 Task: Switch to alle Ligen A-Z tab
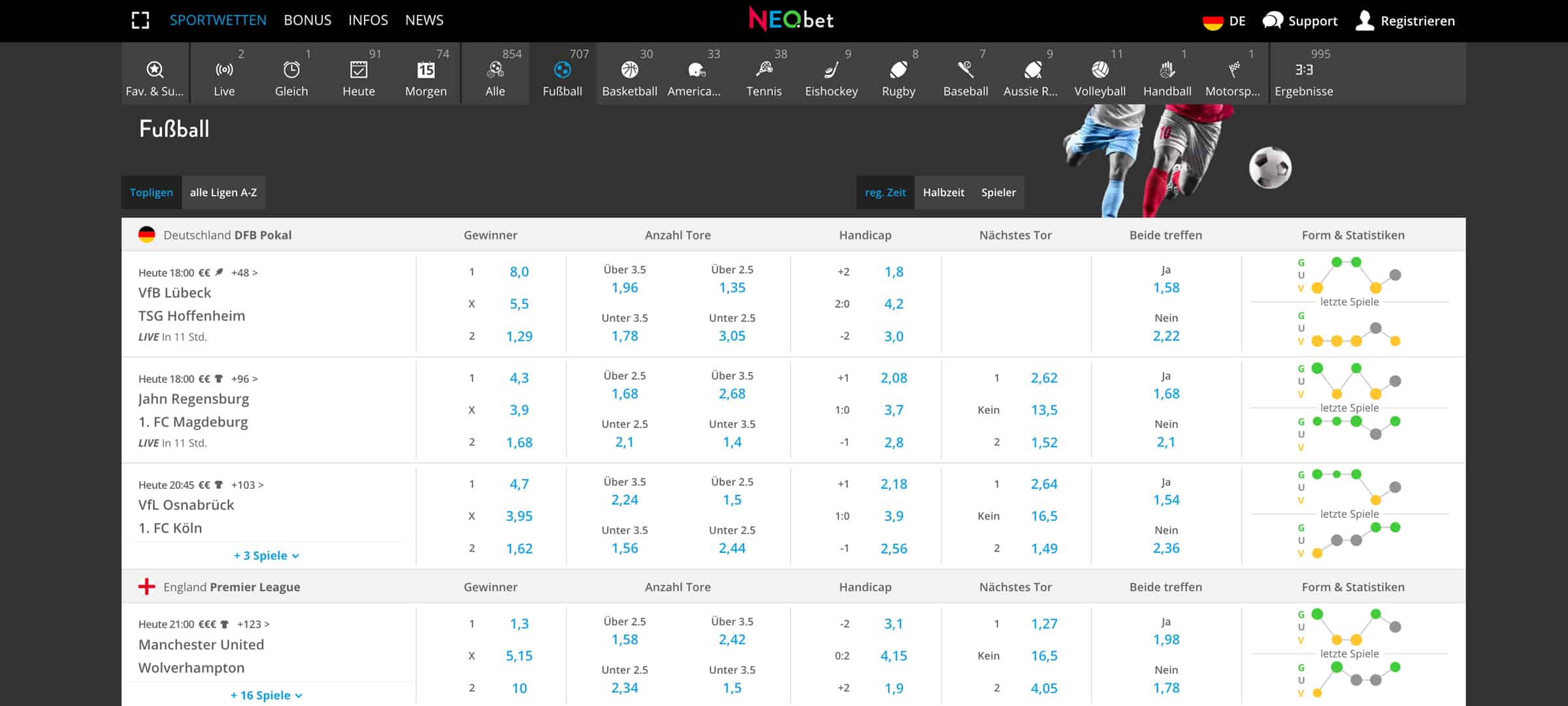pyautogui.click(x=223, y=192)
